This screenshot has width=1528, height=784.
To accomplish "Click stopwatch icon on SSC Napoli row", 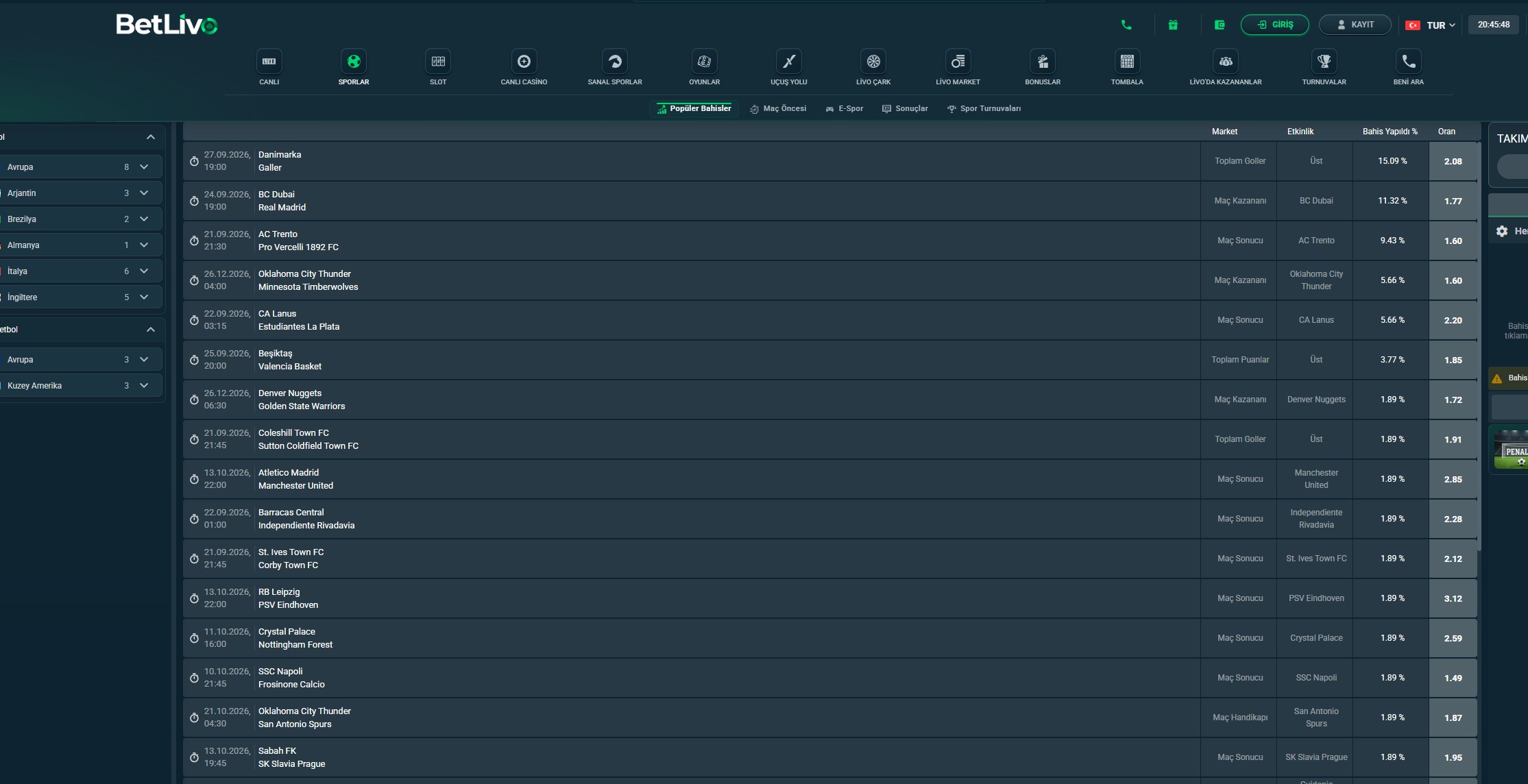I will [194, 678].
